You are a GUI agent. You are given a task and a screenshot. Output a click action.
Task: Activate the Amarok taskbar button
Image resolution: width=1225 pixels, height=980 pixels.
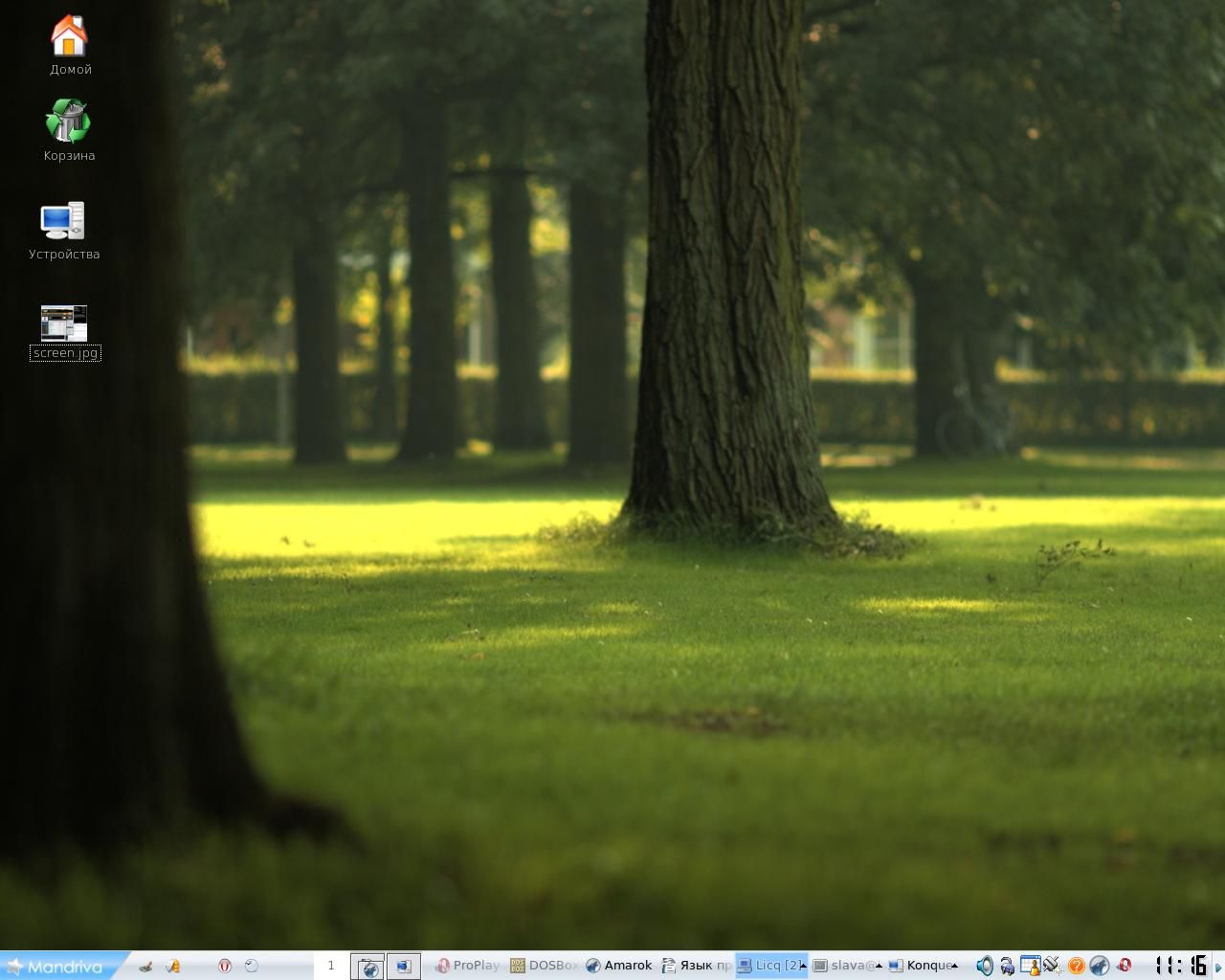619,966
